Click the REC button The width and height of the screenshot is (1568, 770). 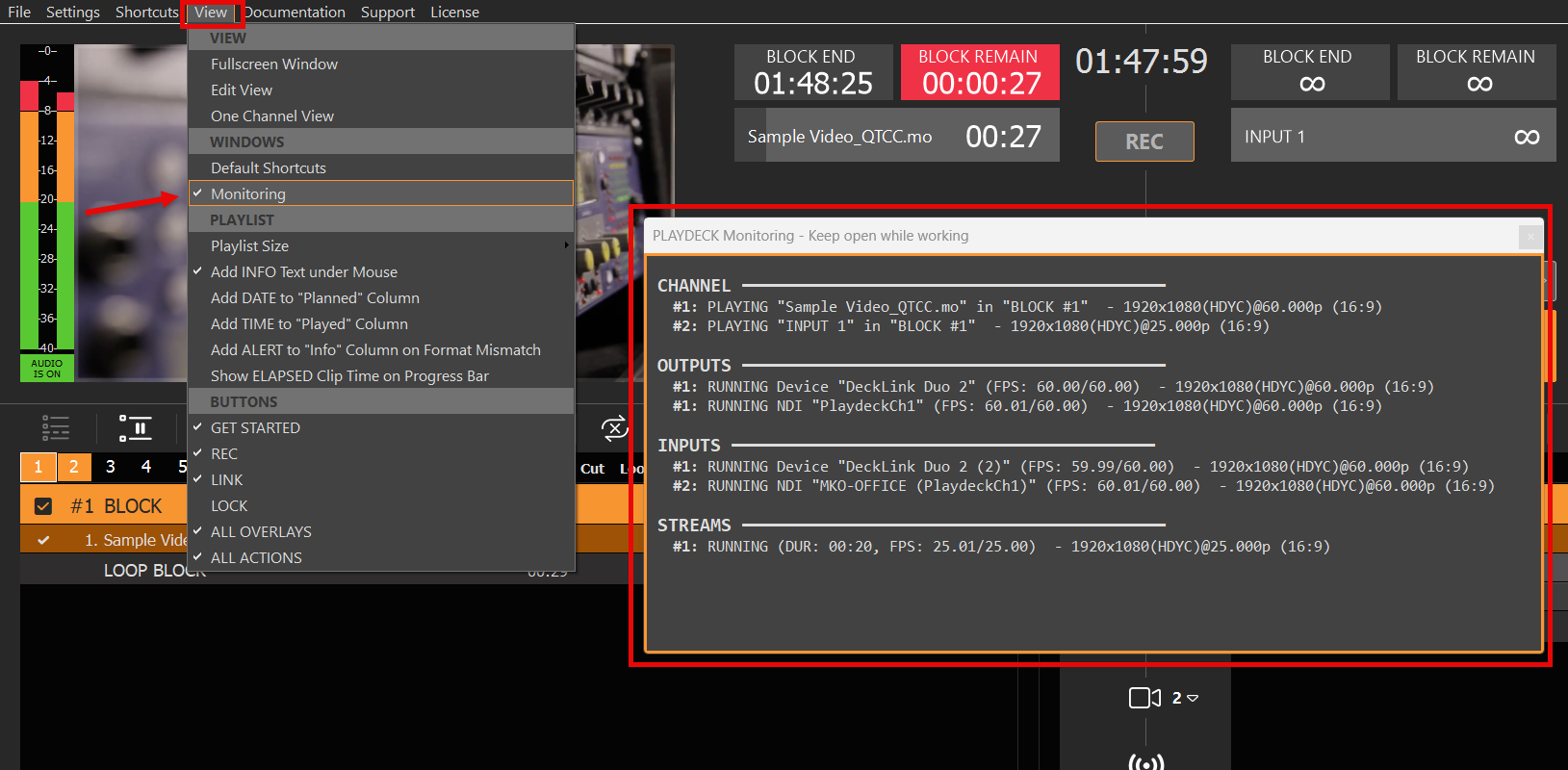pyautogui.click(x=1144, y=141)
